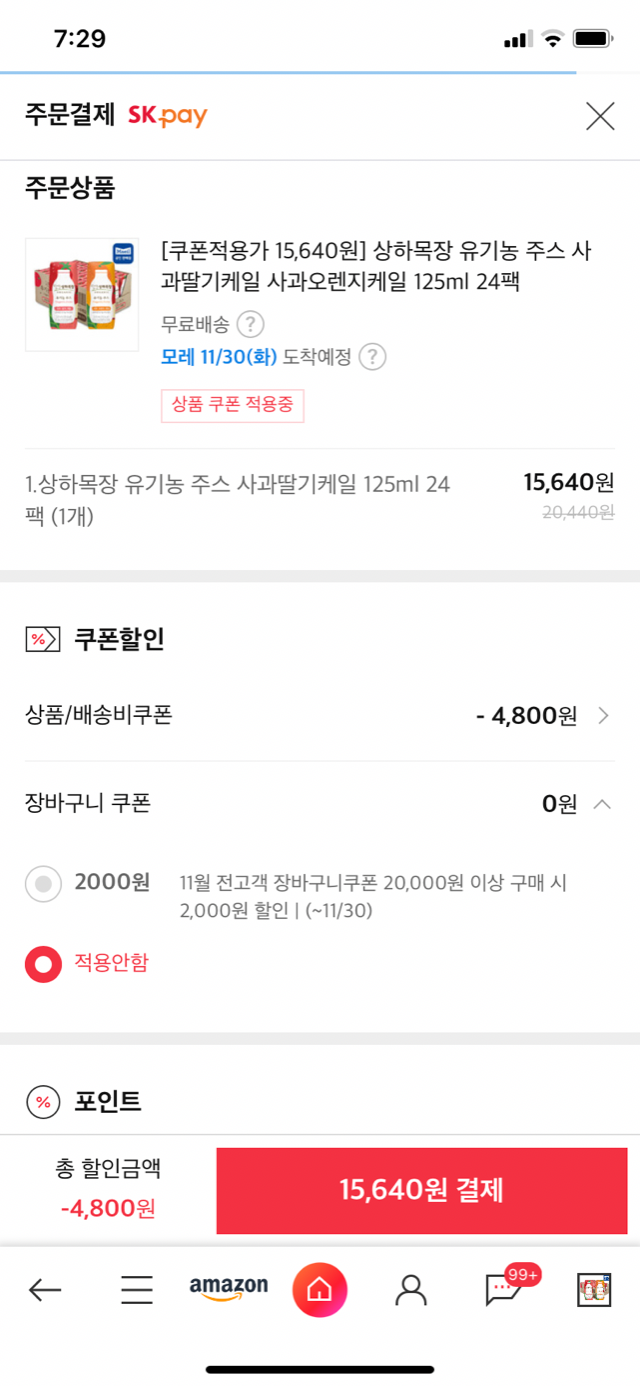640x1386 pixels.
Task: Click the 15,640원 결제 button
Action: point(422,1191)
